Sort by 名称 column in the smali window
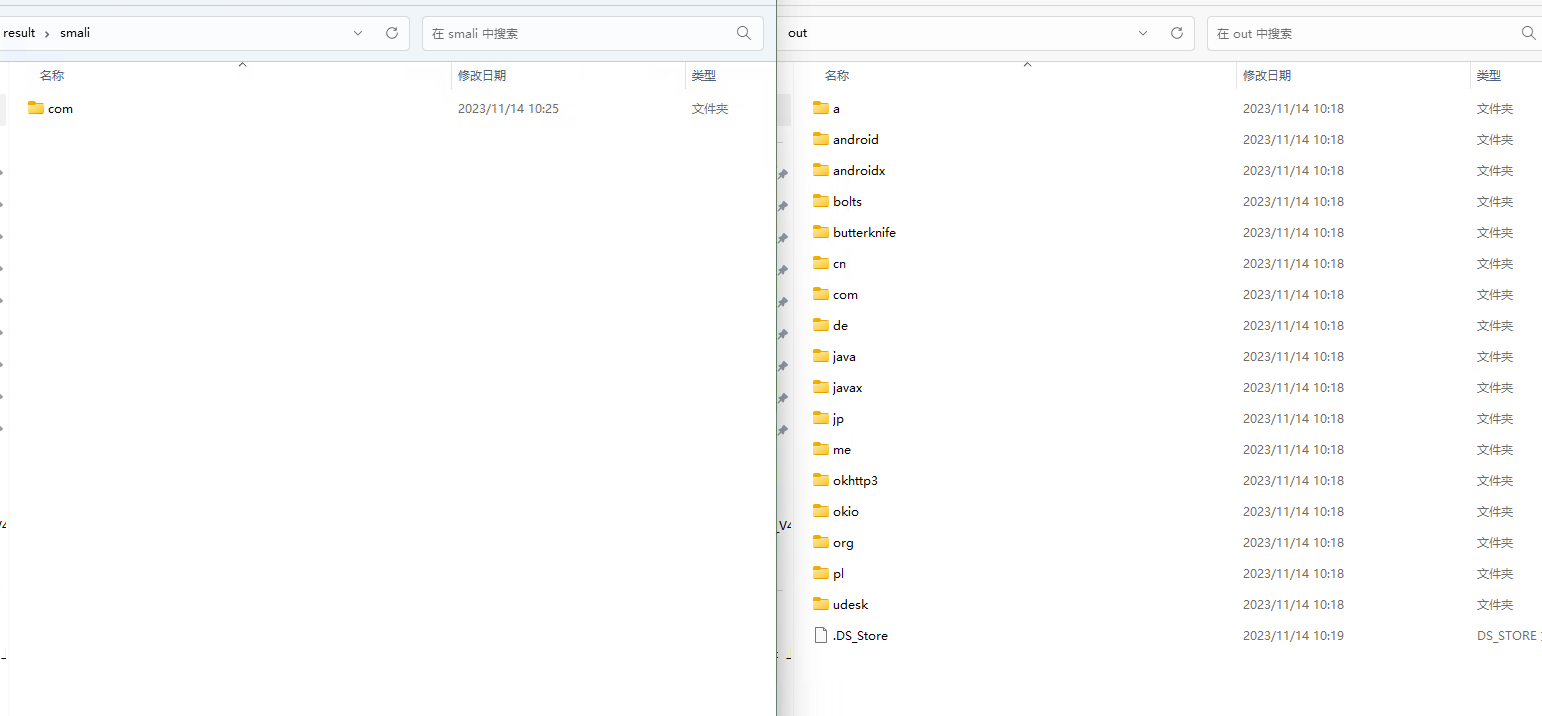 [x=52, y=75]
